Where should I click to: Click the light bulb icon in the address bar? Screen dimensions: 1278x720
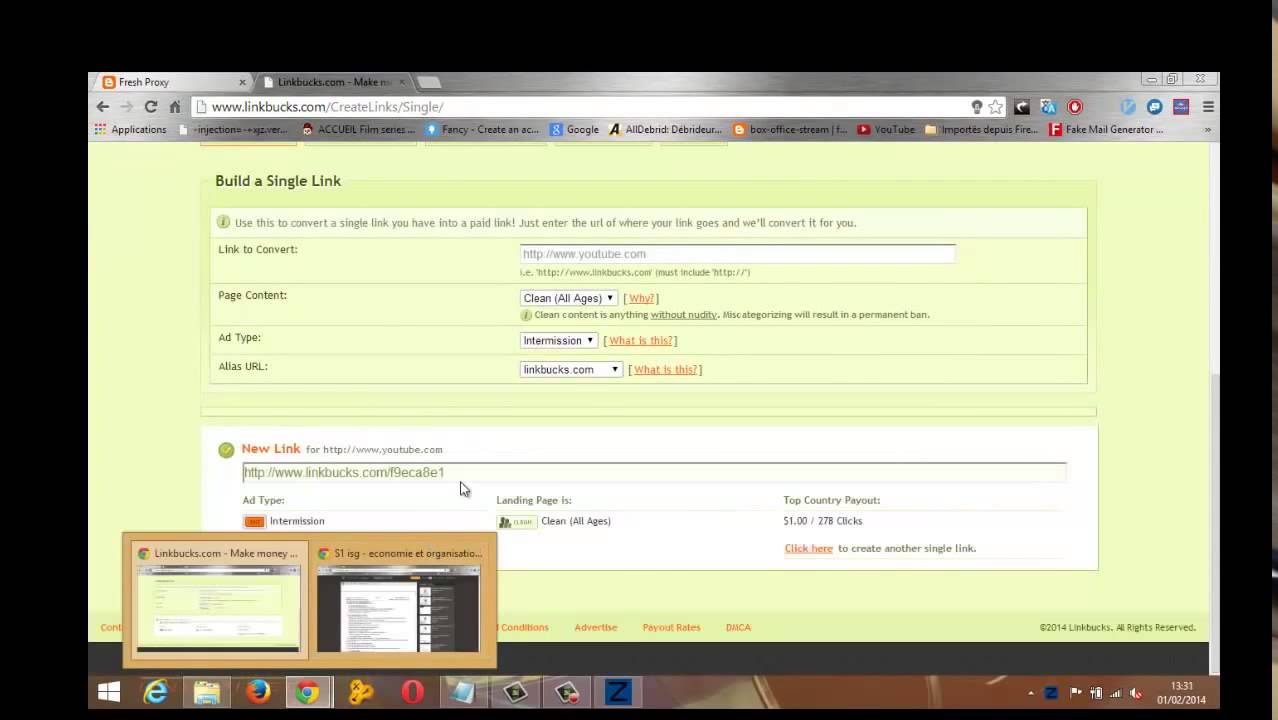(977, 107)
